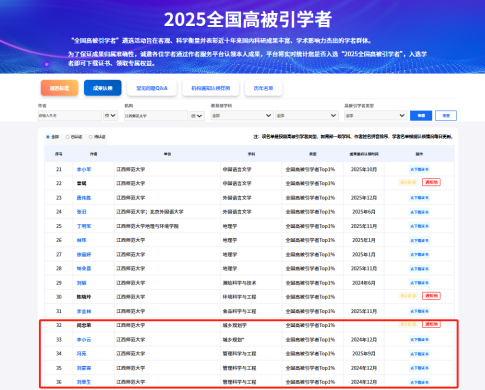Click affiliation 江西师范大学地理与环境学院 in row 25
This screenshot has width=485, height=390.
tap(147, 226)
